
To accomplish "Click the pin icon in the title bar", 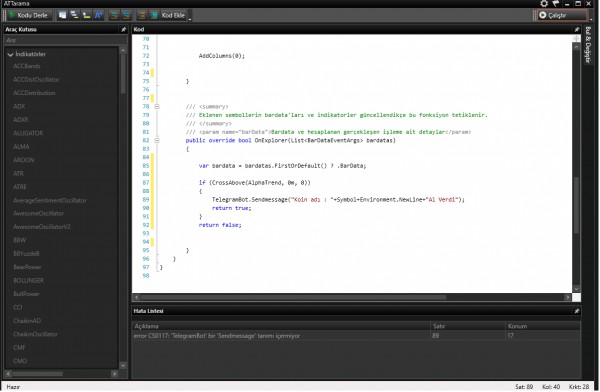I will pos(556,3).
